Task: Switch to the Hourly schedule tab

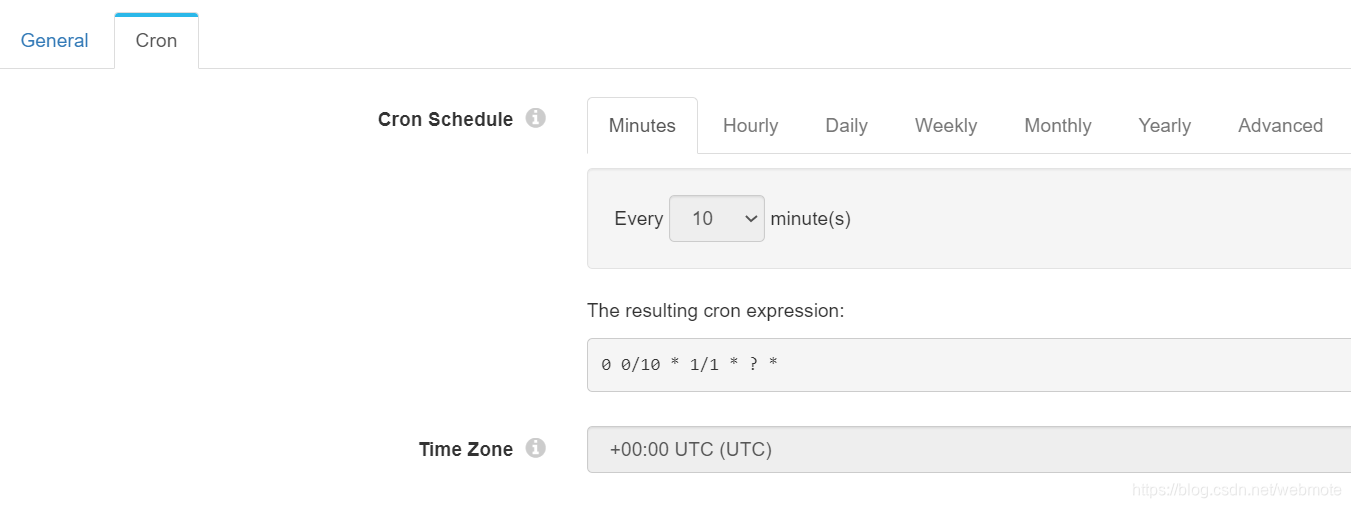Action: (750, 126)
